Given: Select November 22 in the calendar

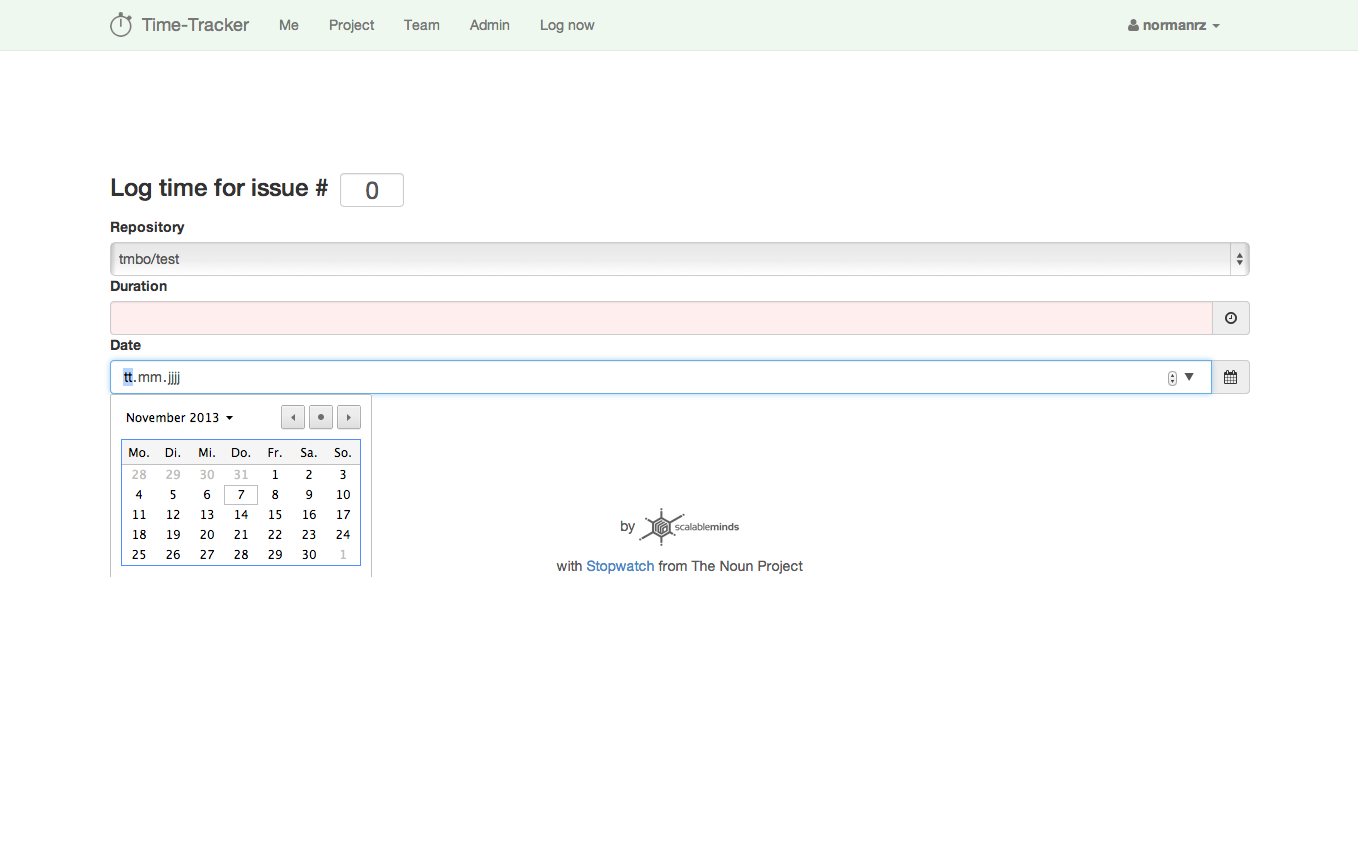Looking at the screenshot, I should coord(275,535).
